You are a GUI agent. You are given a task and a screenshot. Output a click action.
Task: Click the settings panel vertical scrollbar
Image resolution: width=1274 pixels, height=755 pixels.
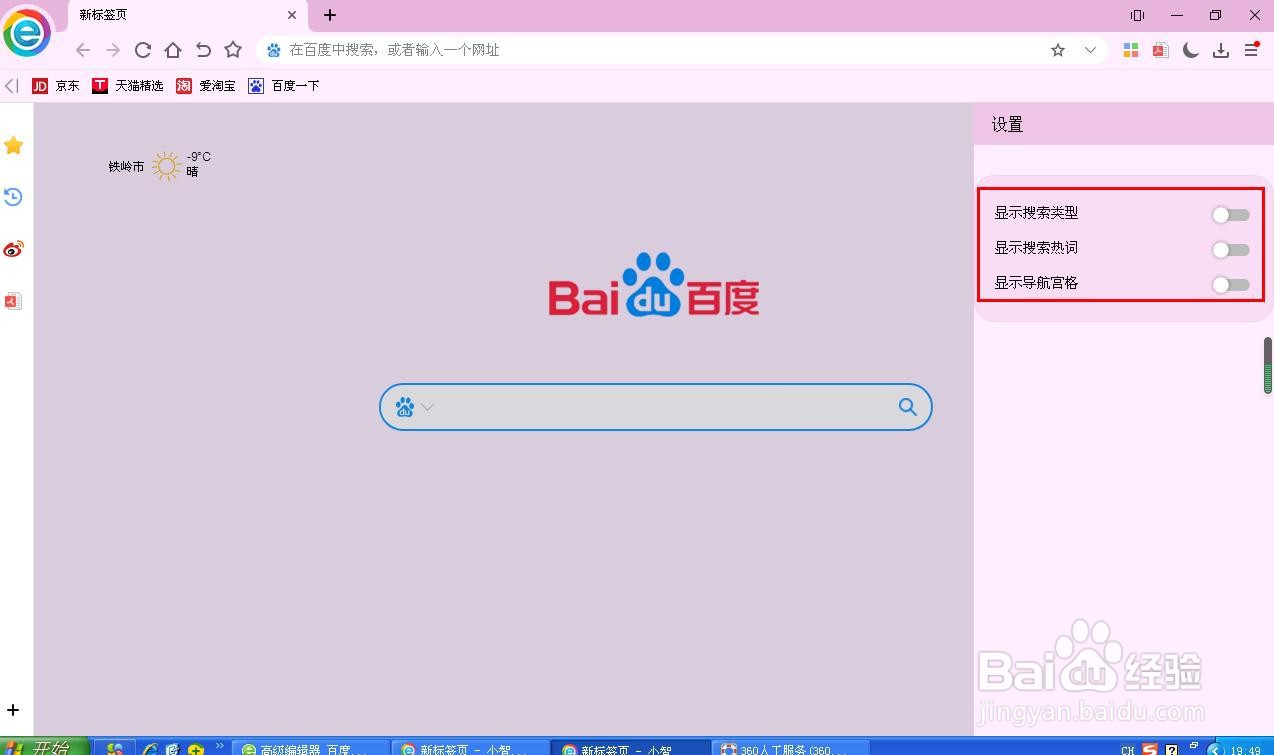pyautogui.click(x=1268, y=366)
